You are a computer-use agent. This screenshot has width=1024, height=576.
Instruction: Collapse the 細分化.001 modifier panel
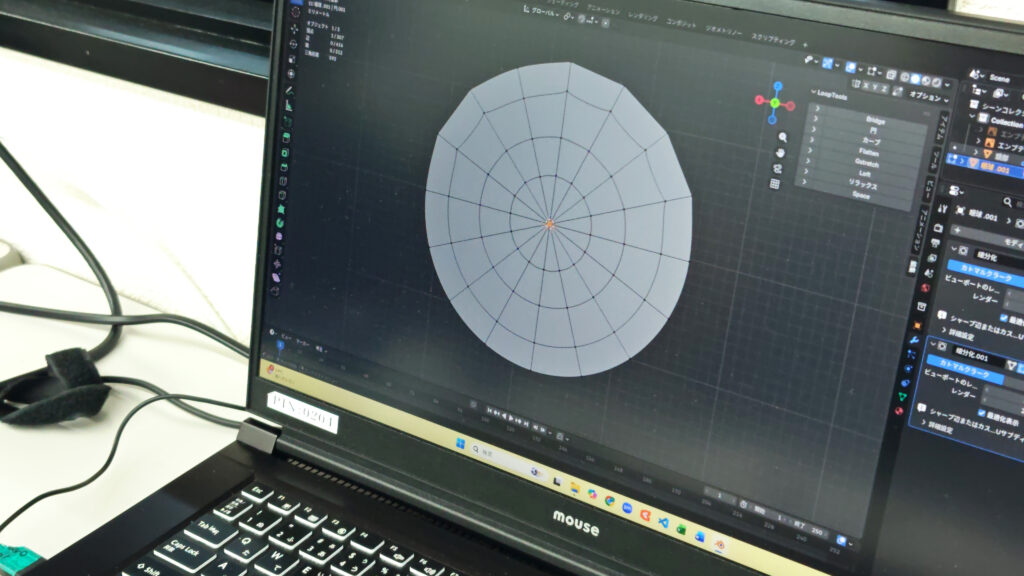pos(933,344)
